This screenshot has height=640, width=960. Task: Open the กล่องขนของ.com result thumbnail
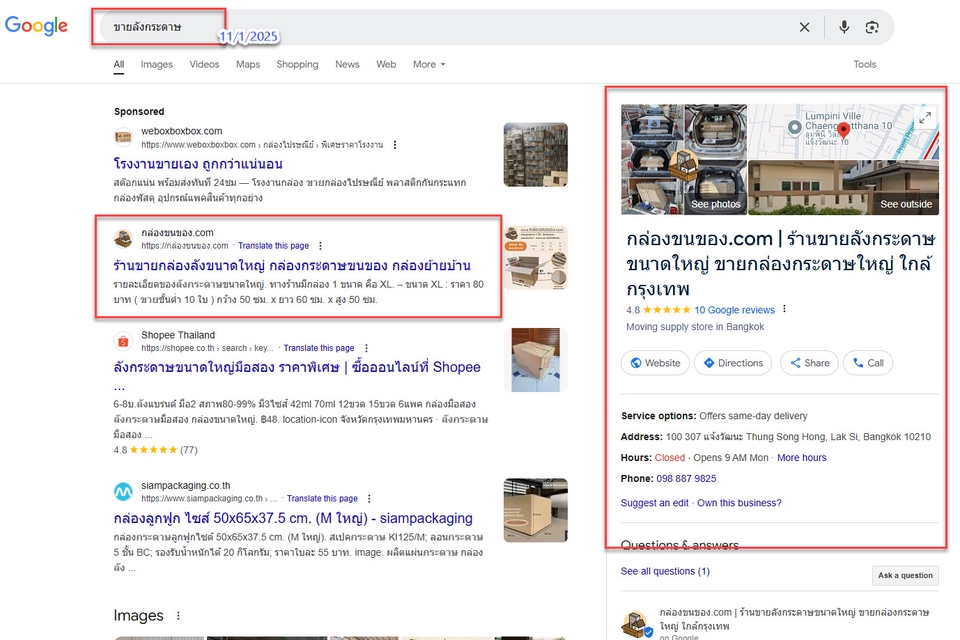point(536,257)
